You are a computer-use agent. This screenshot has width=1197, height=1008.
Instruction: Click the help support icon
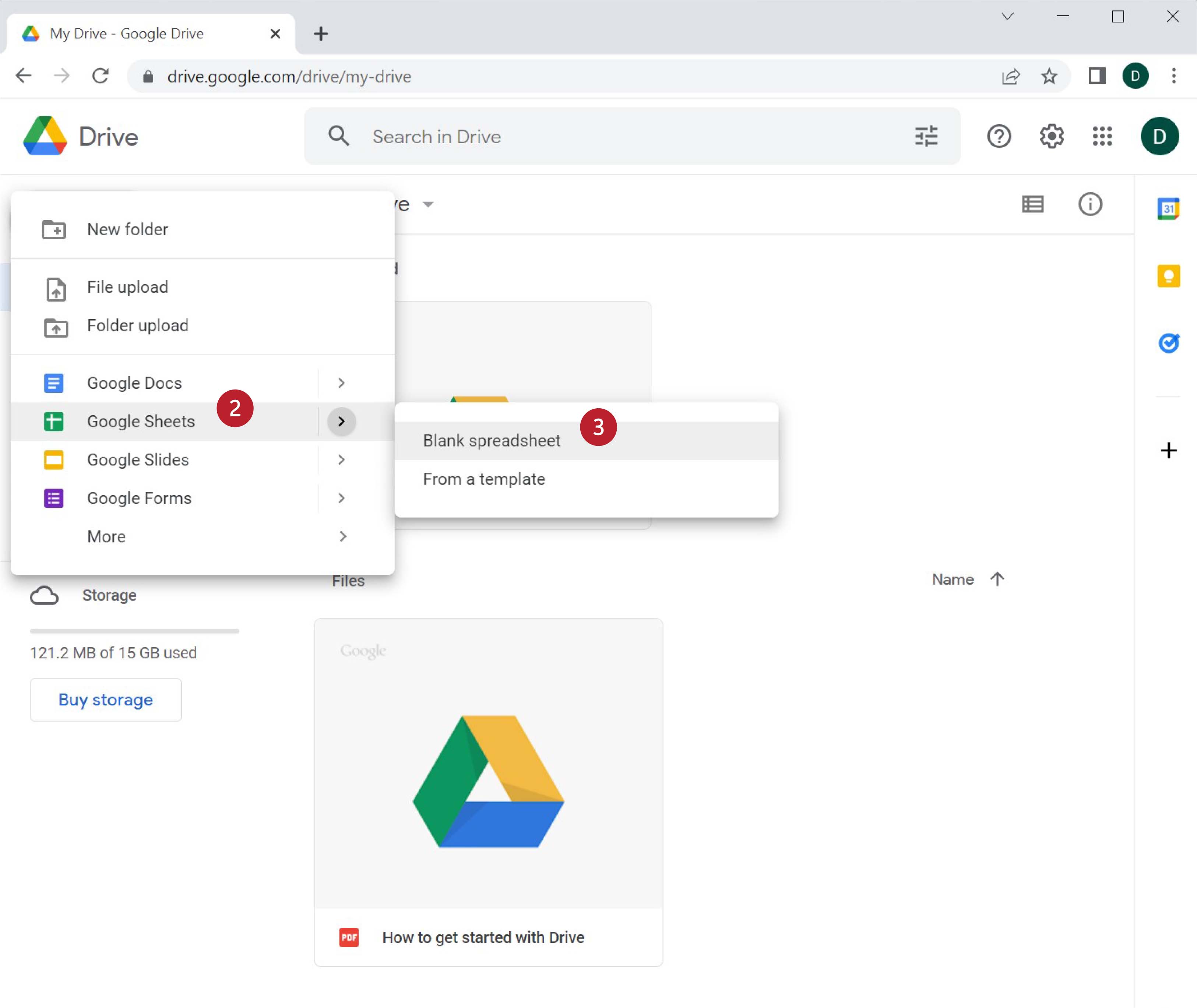click(999, 137)
